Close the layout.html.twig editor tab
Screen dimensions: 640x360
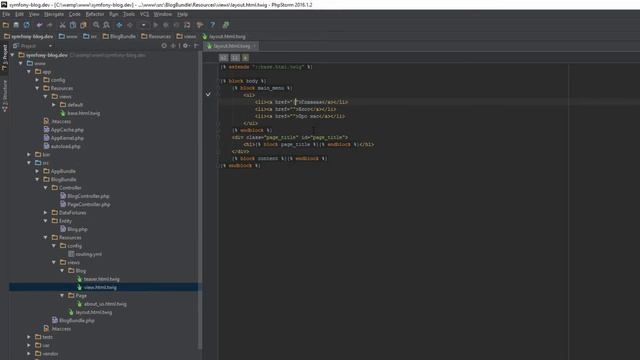pyautogui.click(x=254, y=46)
